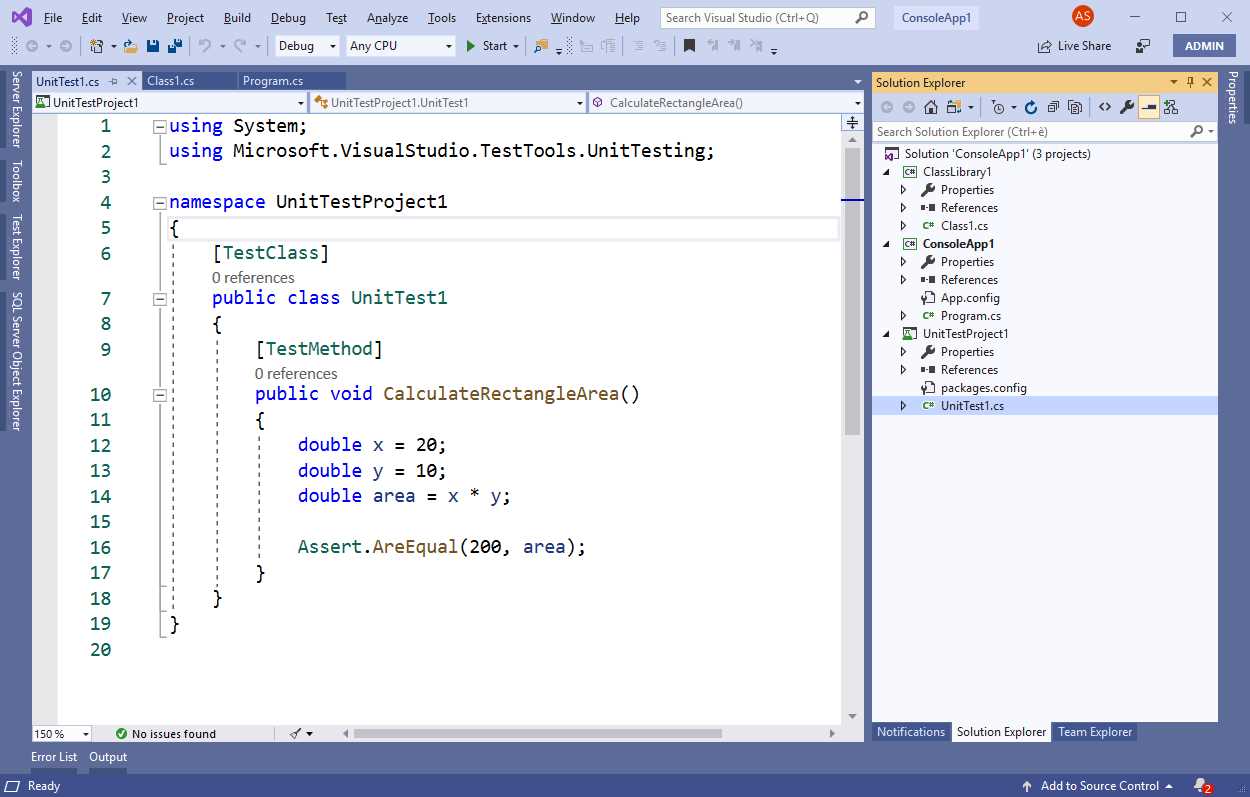Click Show All Files in Solution Explorer
The image size is (1250, 797).
(1075, 107)
